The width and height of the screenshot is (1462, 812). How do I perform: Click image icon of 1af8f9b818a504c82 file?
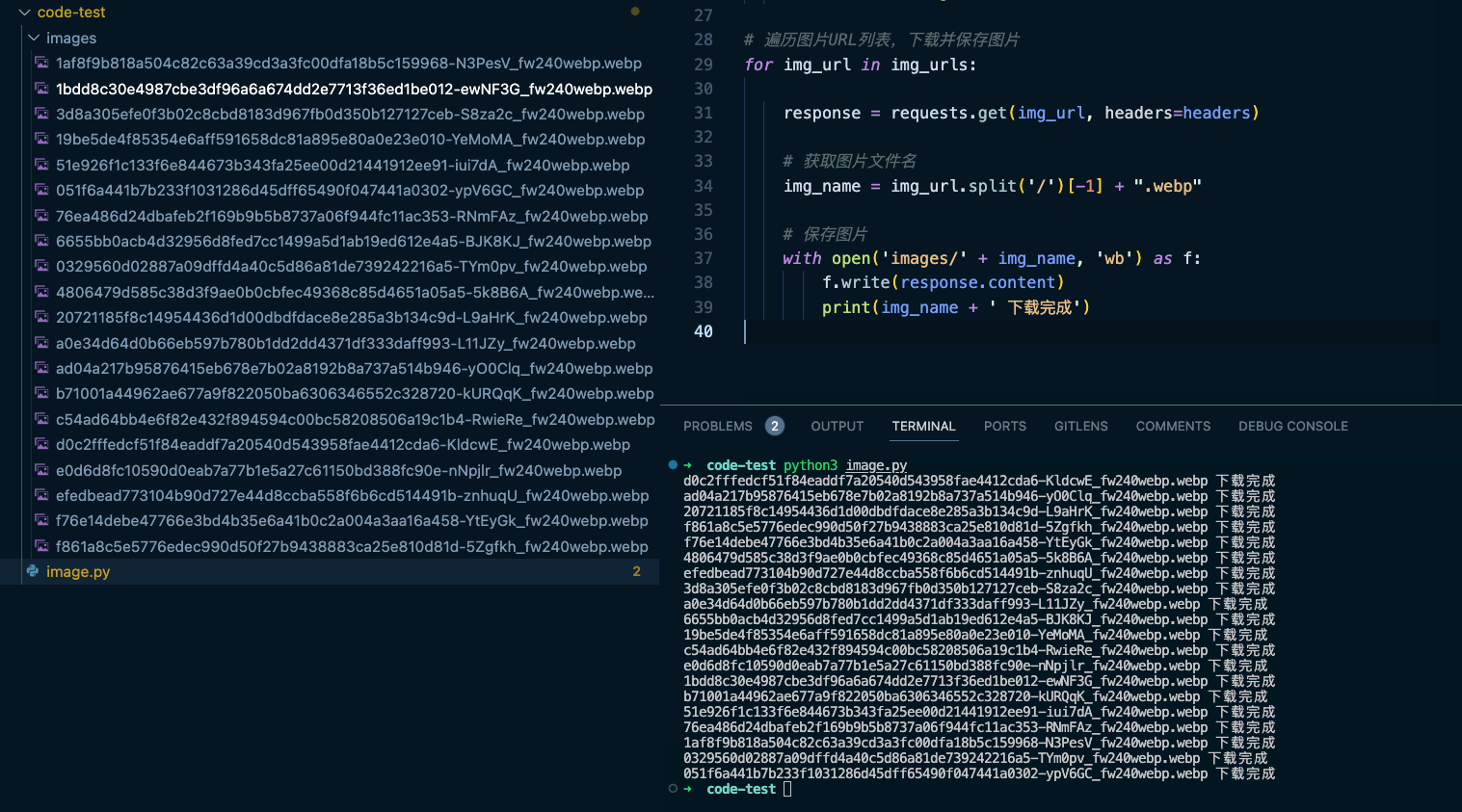(x=41, y=63)
